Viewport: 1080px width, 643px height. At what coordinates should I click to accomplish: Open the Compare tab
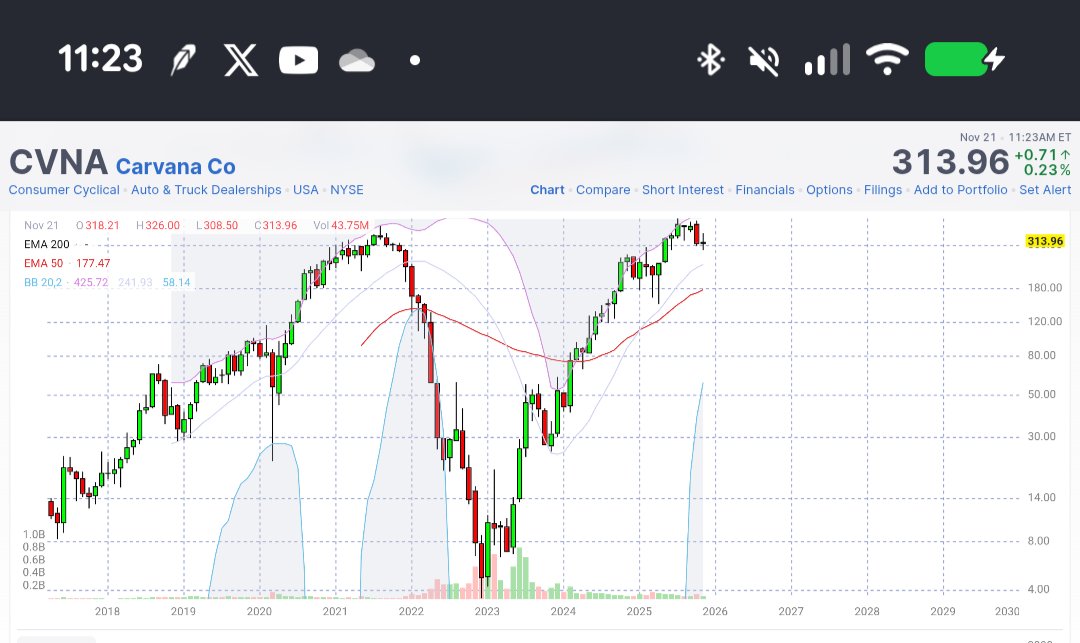pos(603,190)
